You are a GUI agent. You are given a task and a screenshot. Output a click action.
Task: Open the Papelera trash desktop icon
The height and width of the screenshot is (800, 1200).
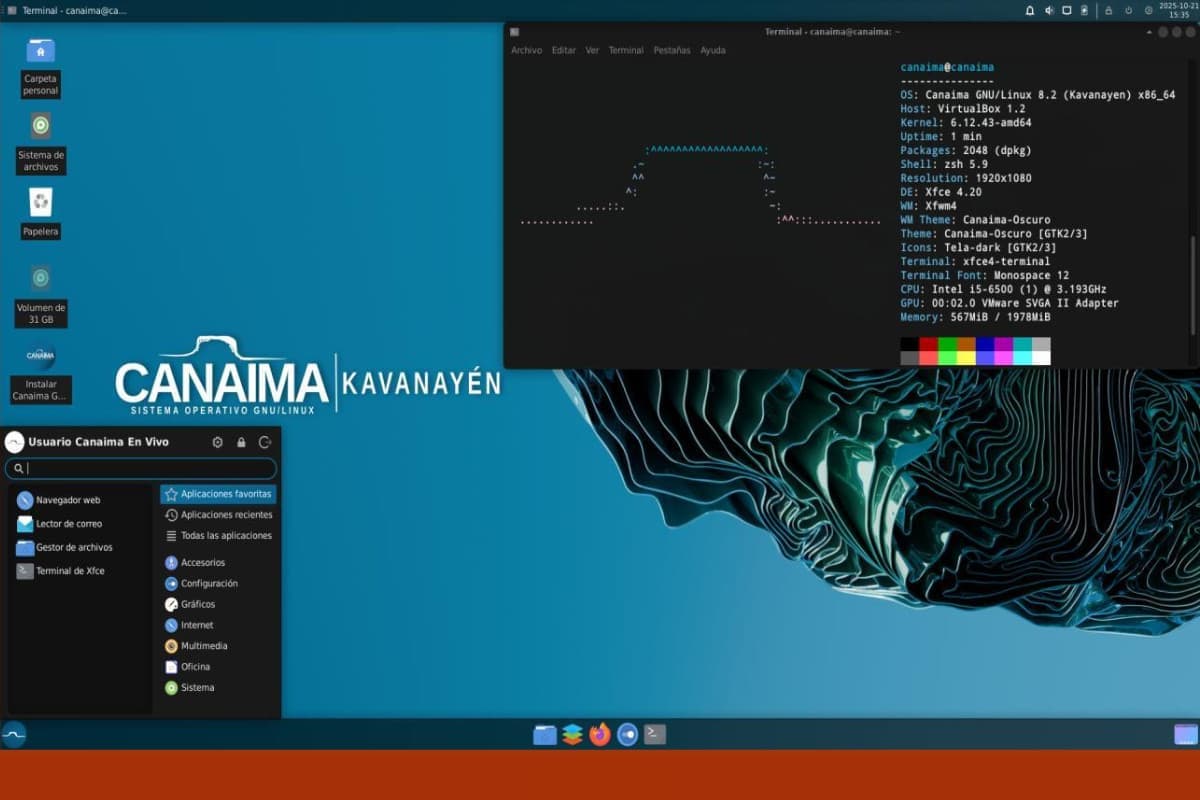41,204
